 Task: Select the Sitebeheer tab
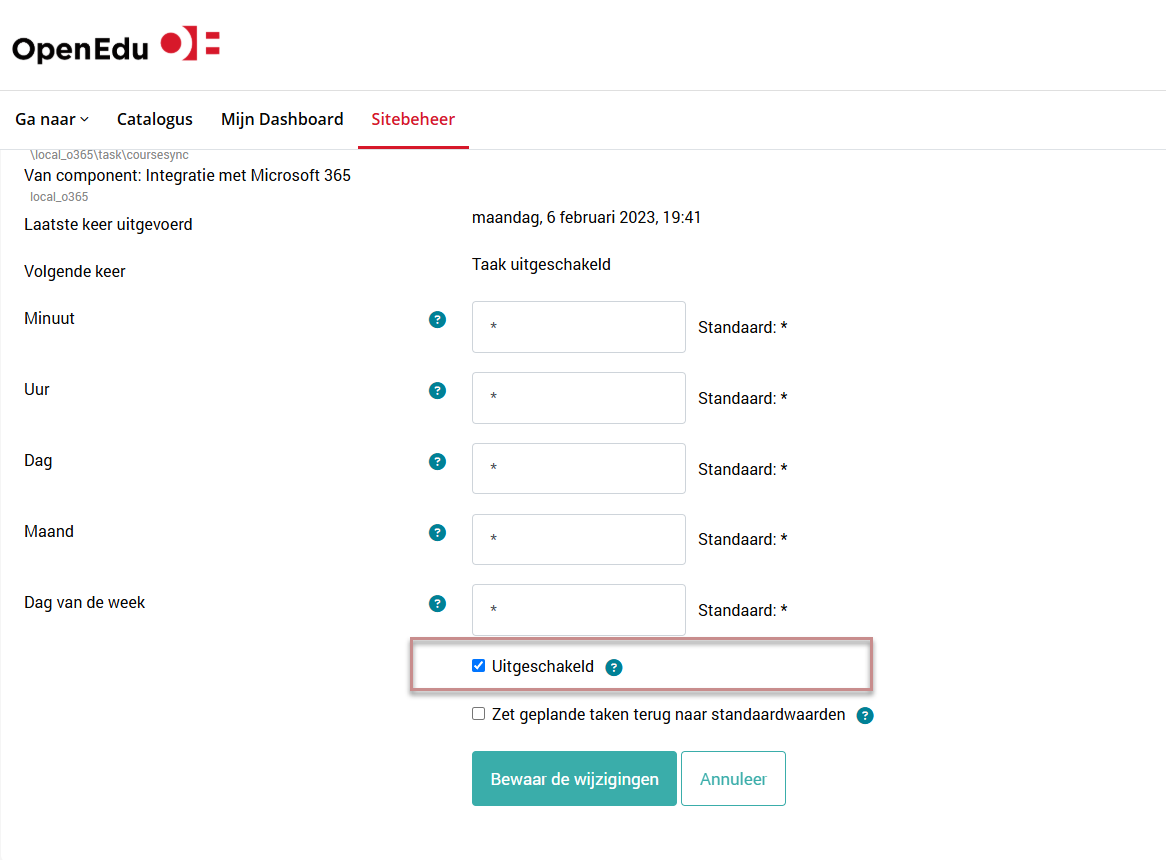click(413, 119)
